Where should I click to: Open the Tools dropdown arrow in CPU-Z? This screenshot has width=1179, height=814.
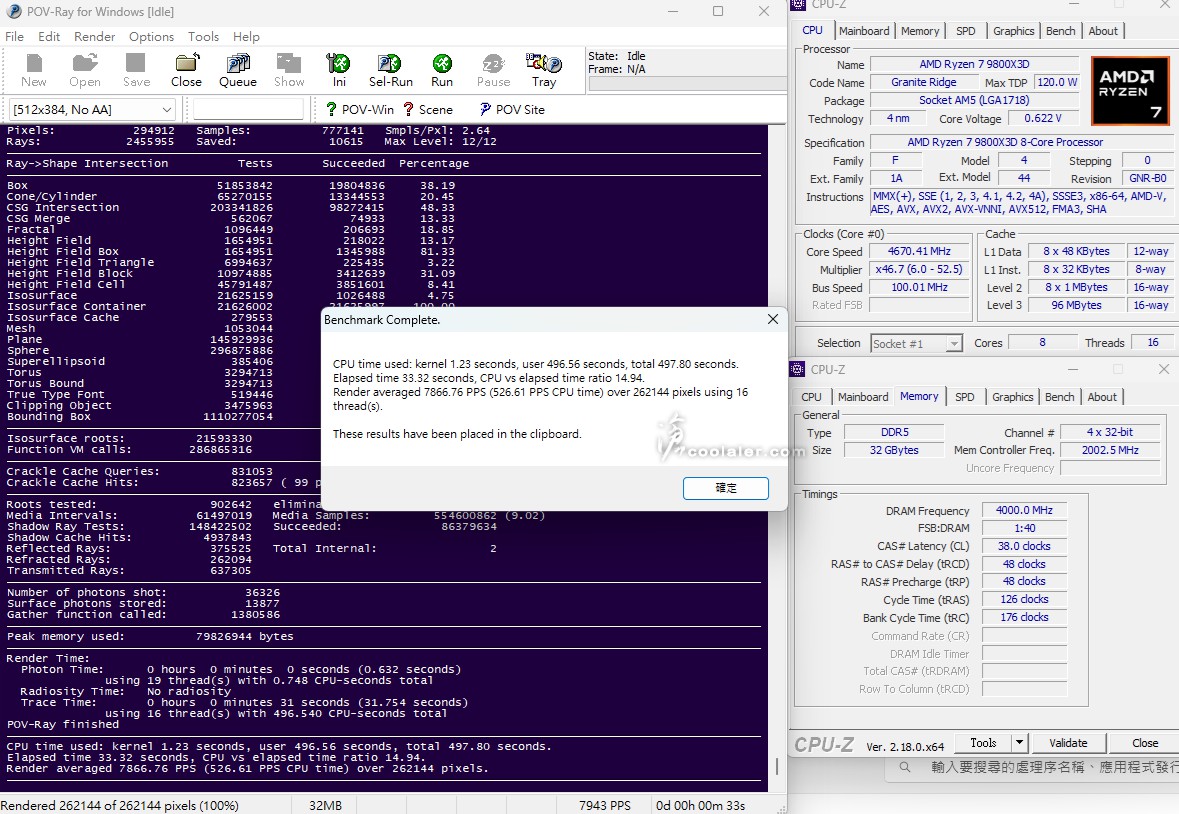tap(1019, 742)
